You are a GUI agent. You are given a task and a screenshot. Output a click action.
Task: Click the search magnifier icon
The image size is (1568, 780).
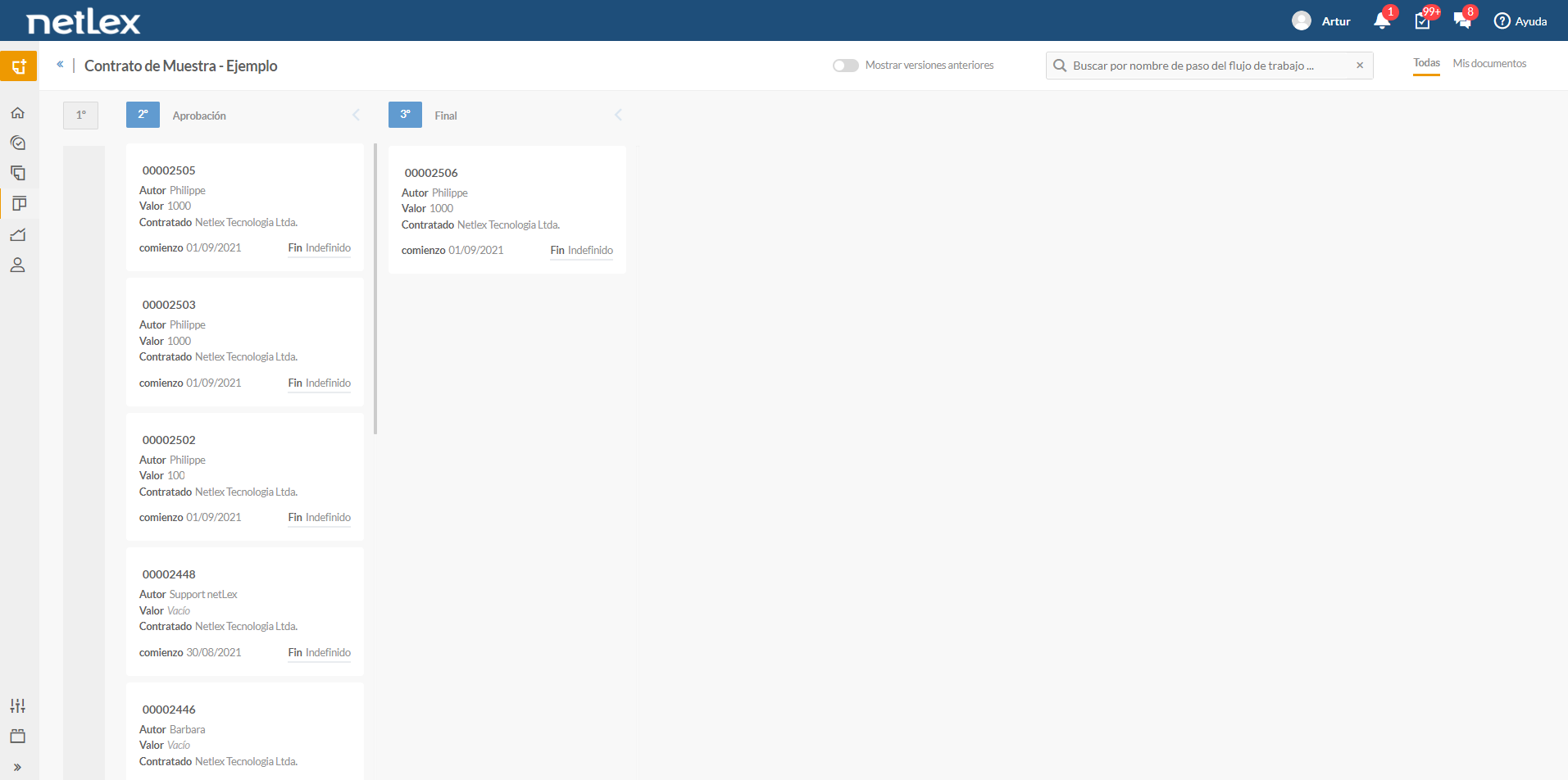(1060, 66)
